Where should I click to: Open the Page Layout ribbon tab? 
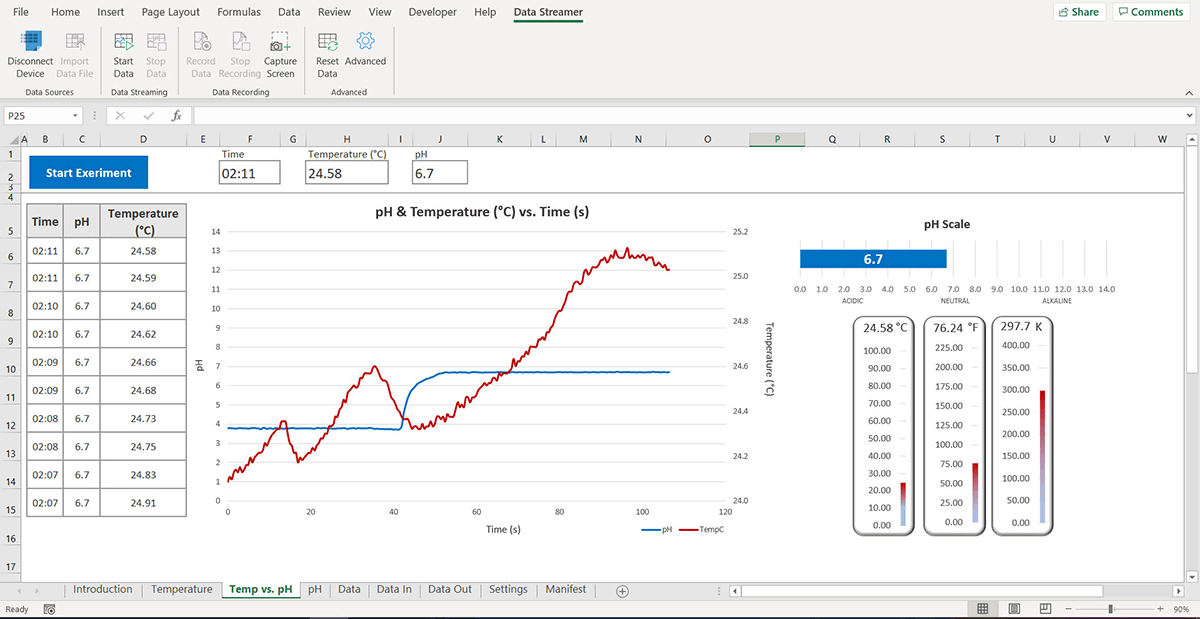pos(171,12)
